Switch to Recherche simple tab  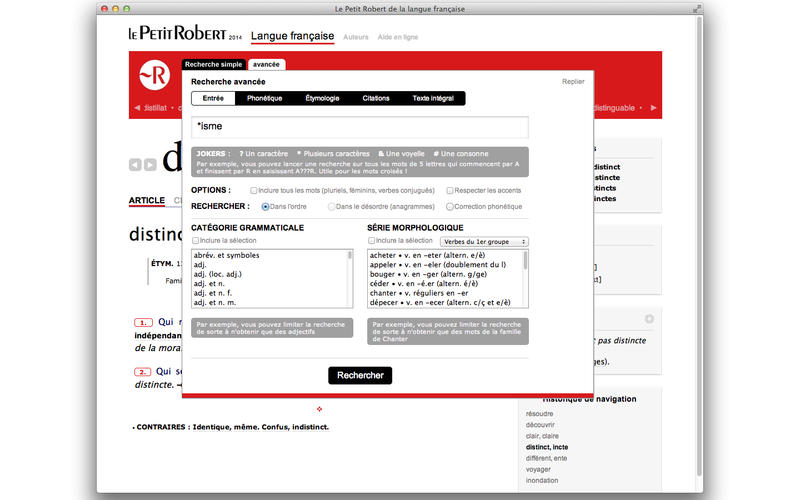tap(213, 64)
